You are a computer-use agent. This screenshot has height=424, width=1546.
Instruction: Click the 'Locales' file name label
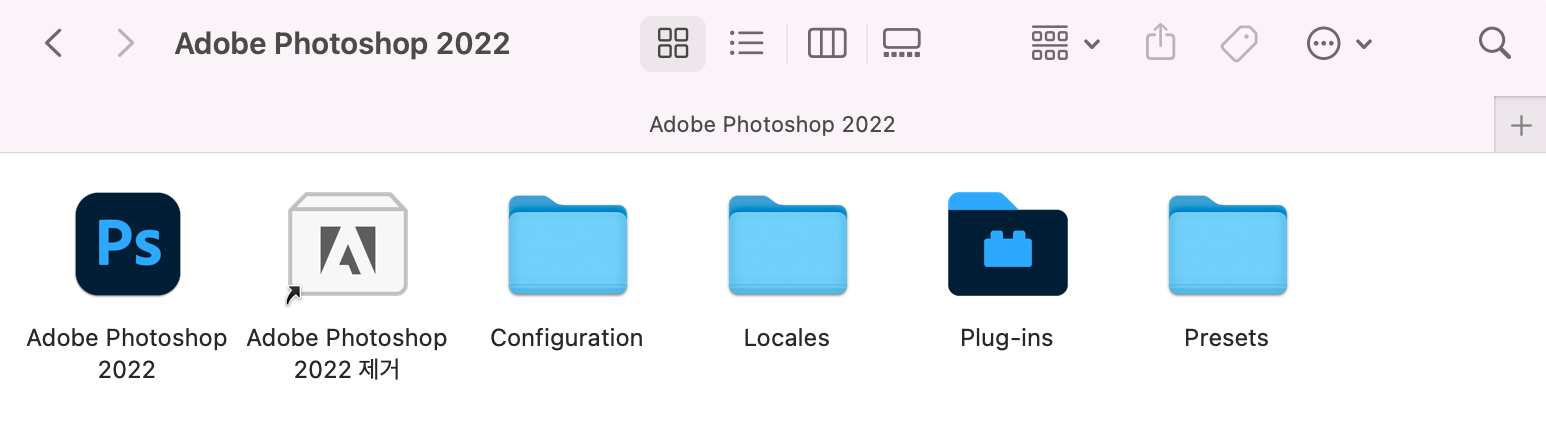tap(787, 338)
